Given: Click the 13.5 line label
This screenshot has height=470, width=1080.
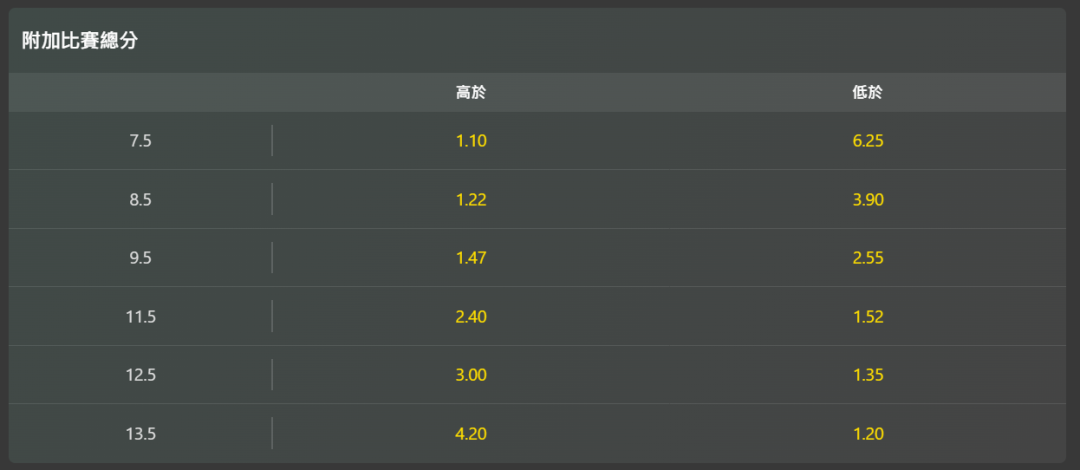Looking at the screenshot, I should 141,434.
